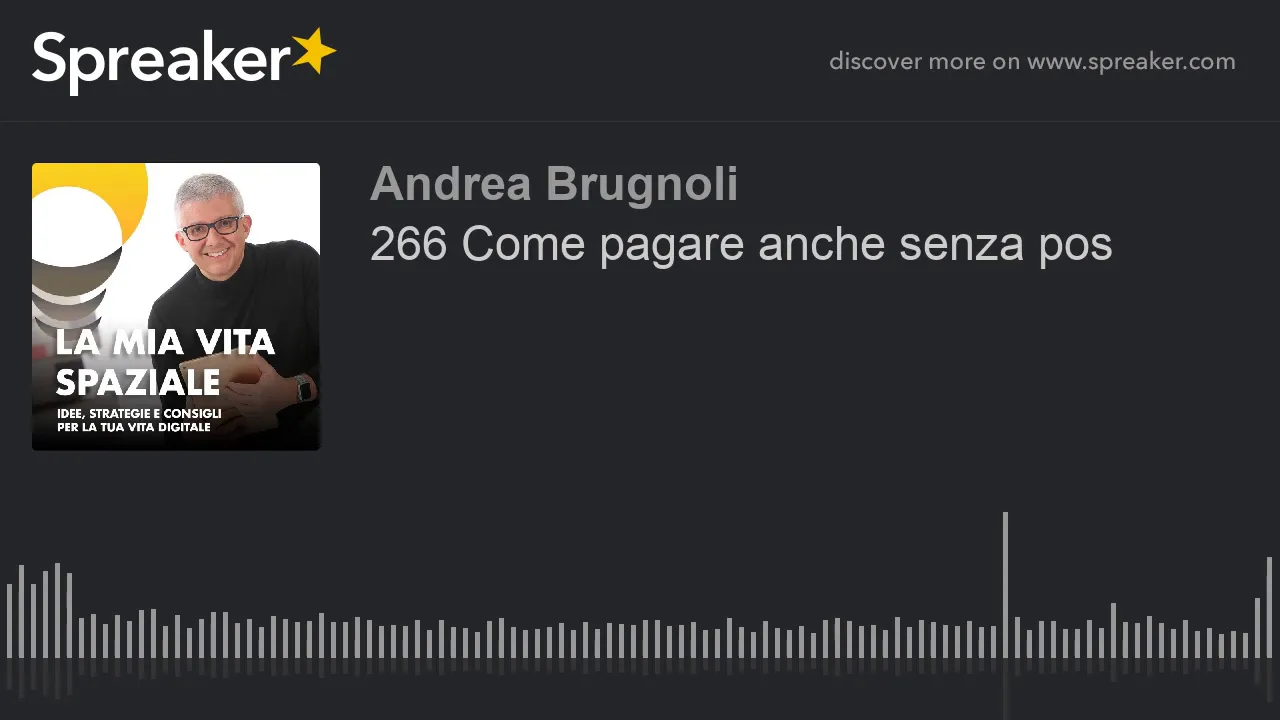Click the SPAZIALE word on the cover
Image resolution: width=1280 pixels, height=720 pixels.
(x=138, y=382)
